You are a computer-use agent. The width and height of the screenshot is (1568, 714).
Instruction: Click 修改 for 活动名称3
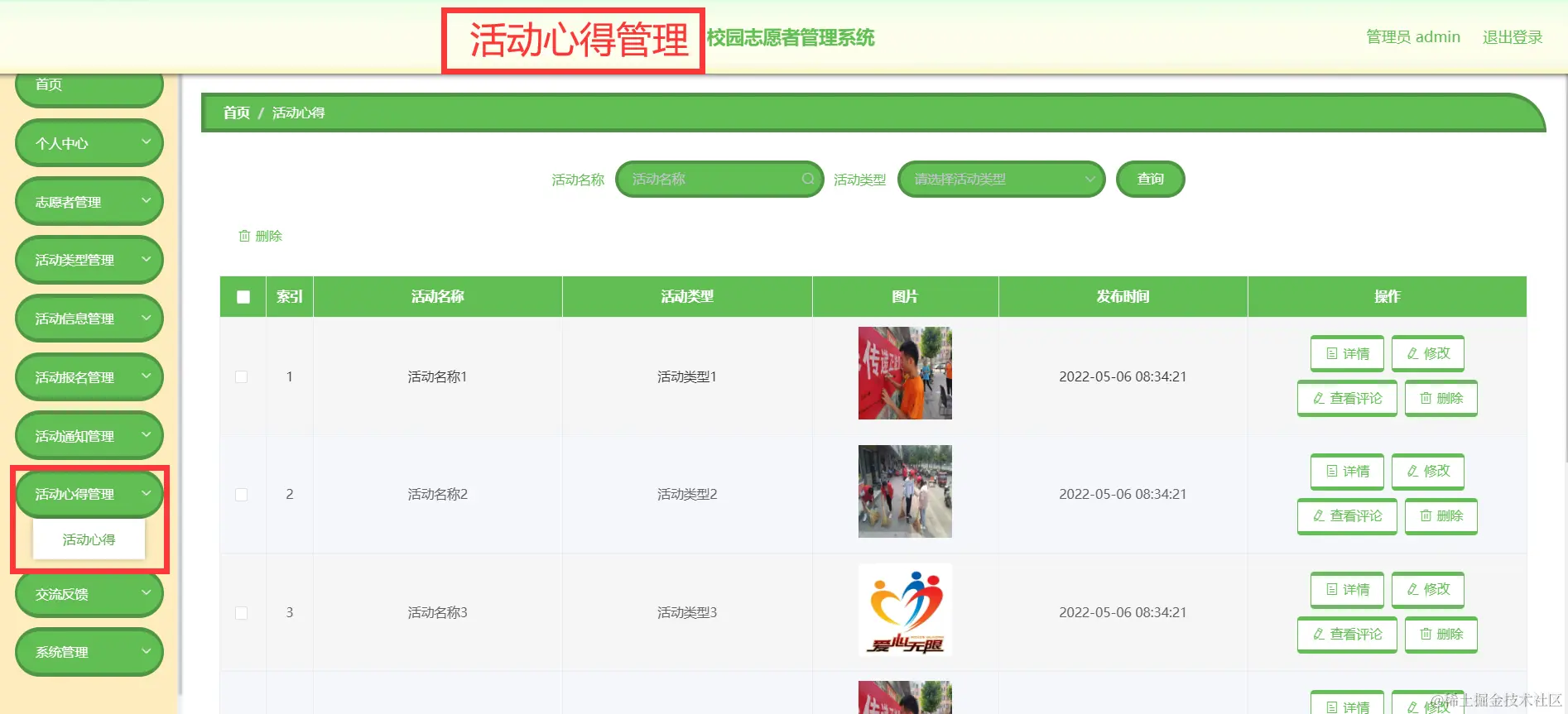[1428, 590]
